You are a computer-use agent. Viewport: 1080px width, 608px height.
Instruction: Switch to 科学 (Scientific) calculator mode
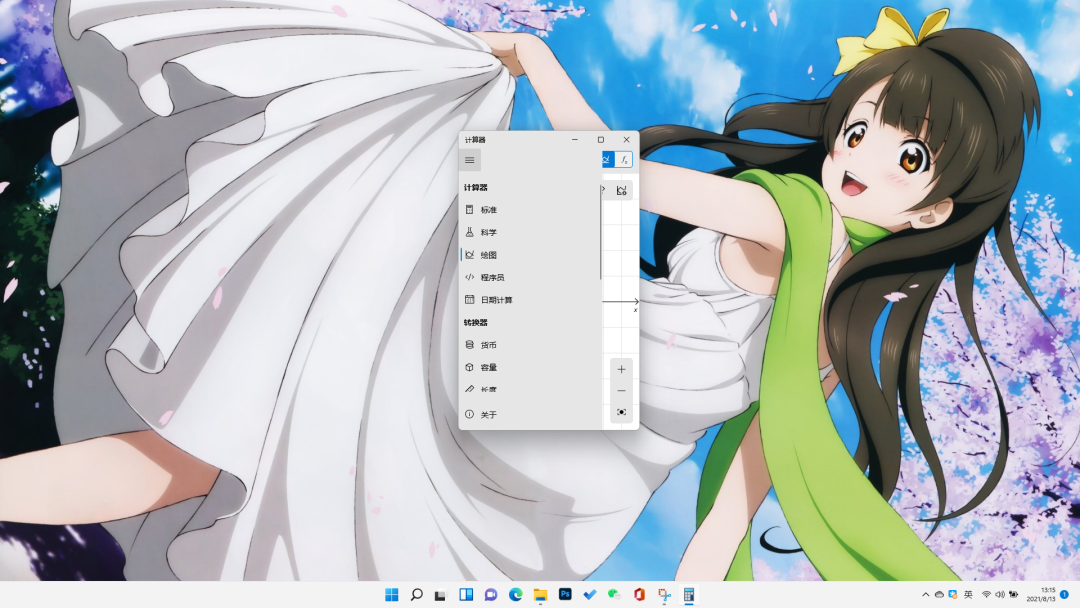[488, 232]
